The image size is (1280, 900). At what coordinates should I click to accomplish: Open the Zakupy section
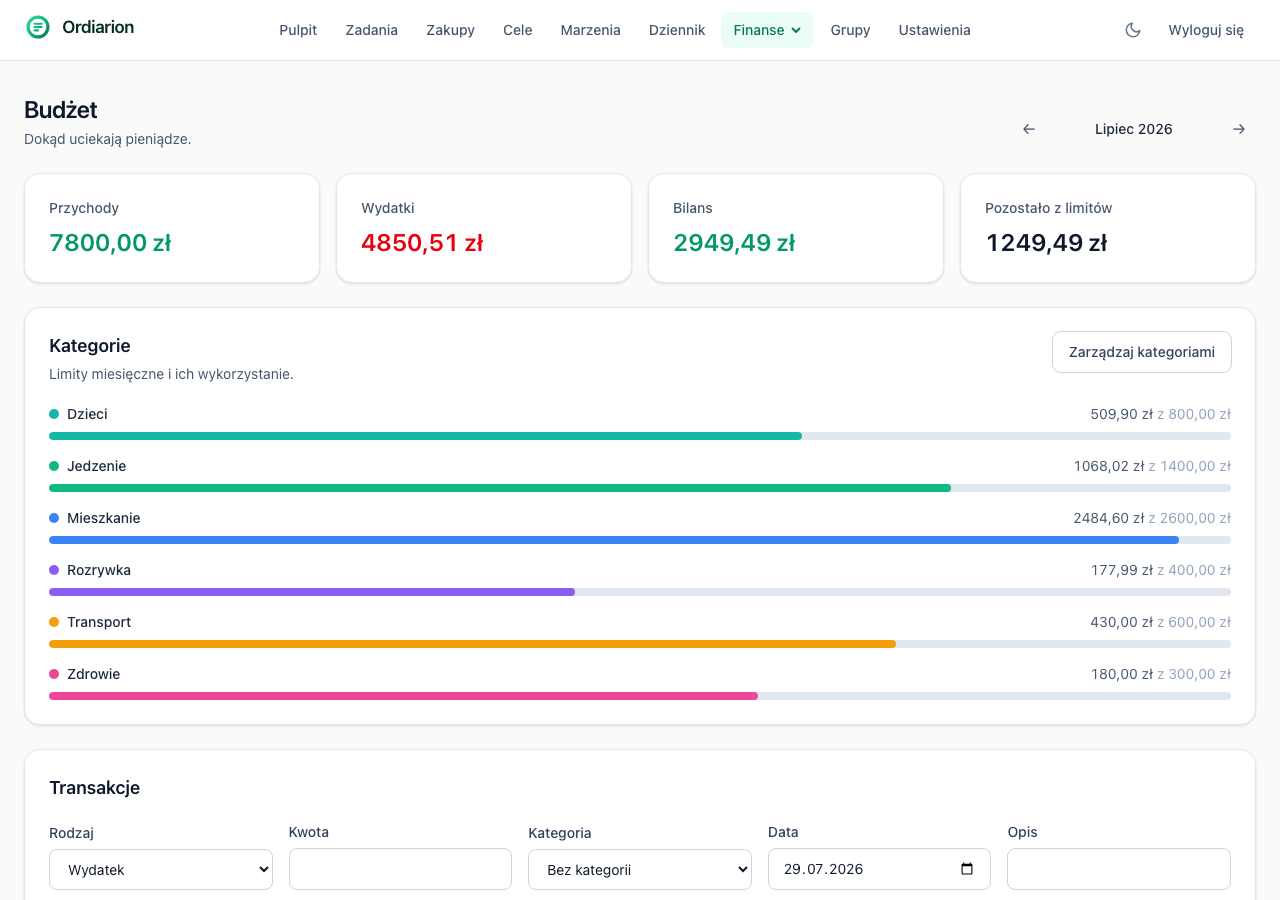pos(450,30)
